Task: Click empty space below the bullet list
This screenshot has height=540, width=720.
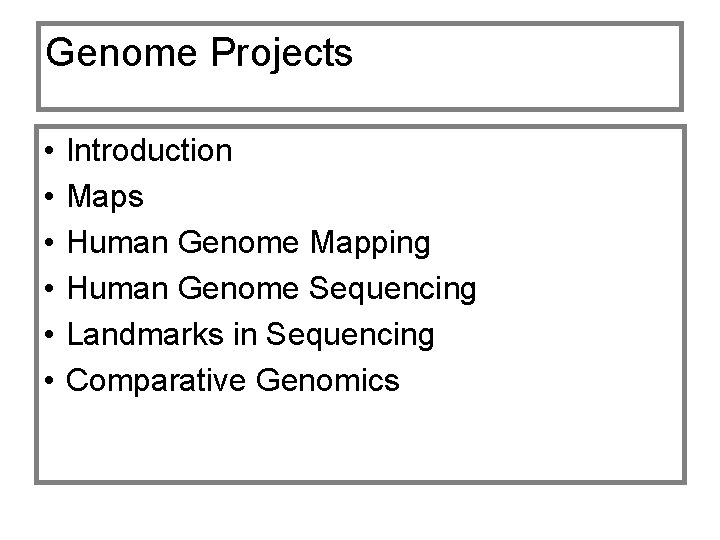Action: click(360, 440)
